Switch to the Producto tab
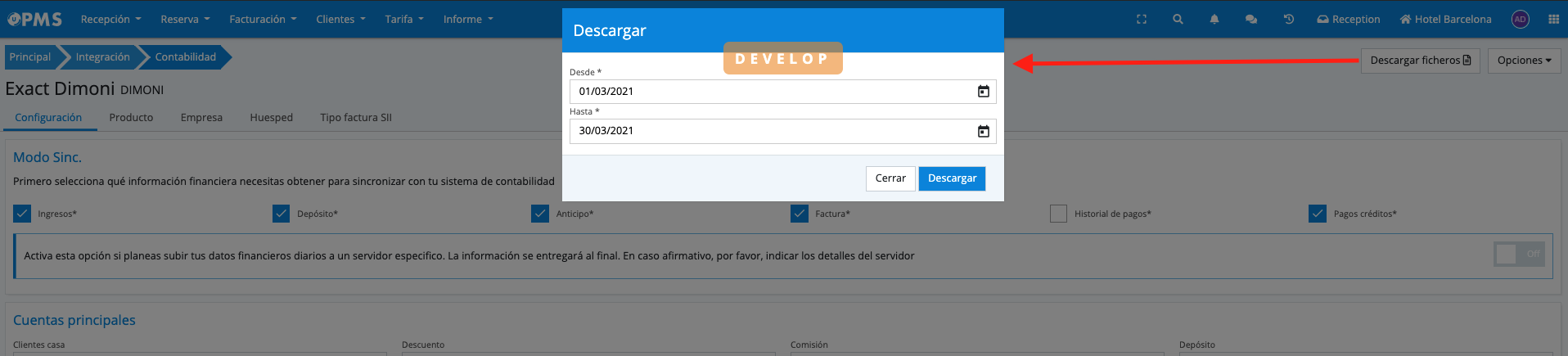The width and height of the screenshot is (1568, 356). click(x=131, y=118)
